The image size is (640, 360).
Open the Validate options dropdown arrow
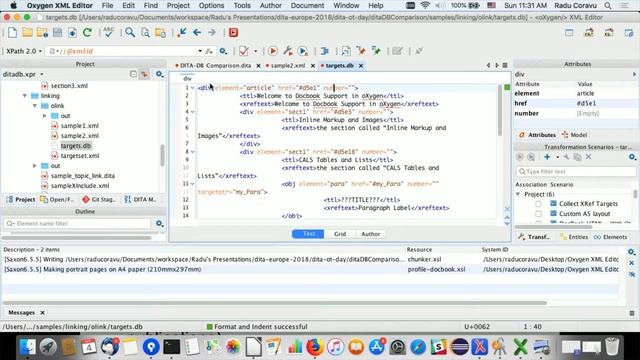coord(256,51)
